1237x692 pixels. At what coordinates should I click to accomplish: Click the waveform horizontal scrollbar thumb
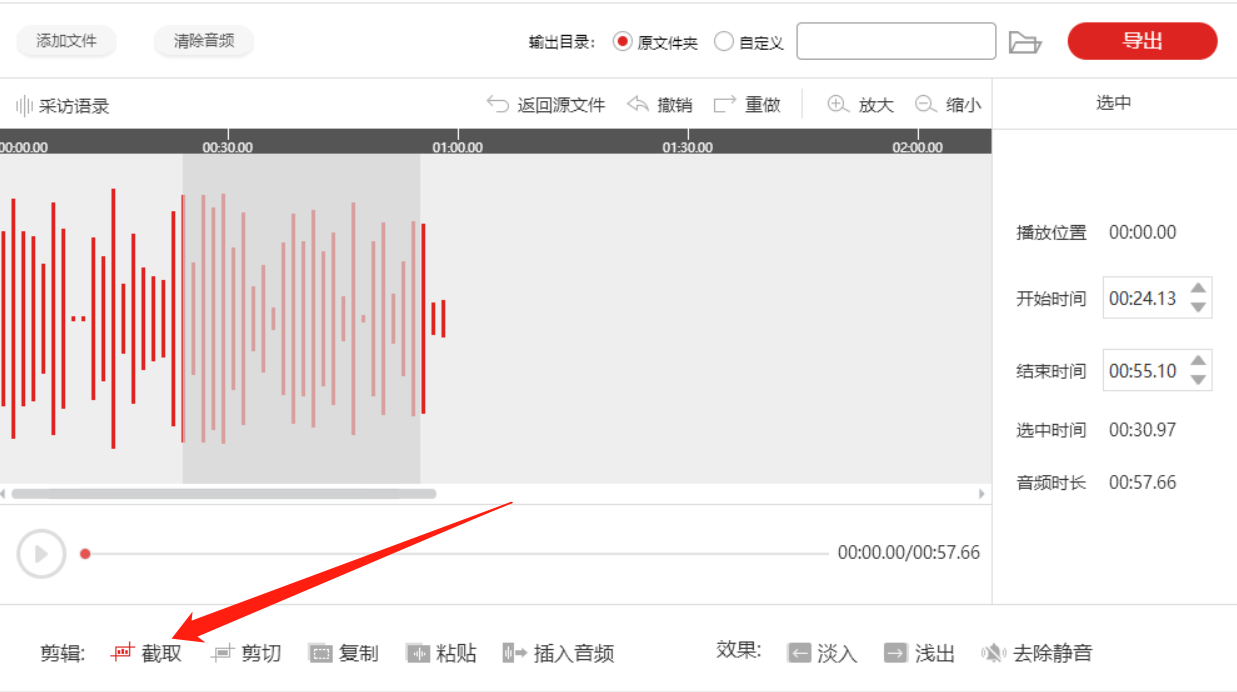click(224, 493)
